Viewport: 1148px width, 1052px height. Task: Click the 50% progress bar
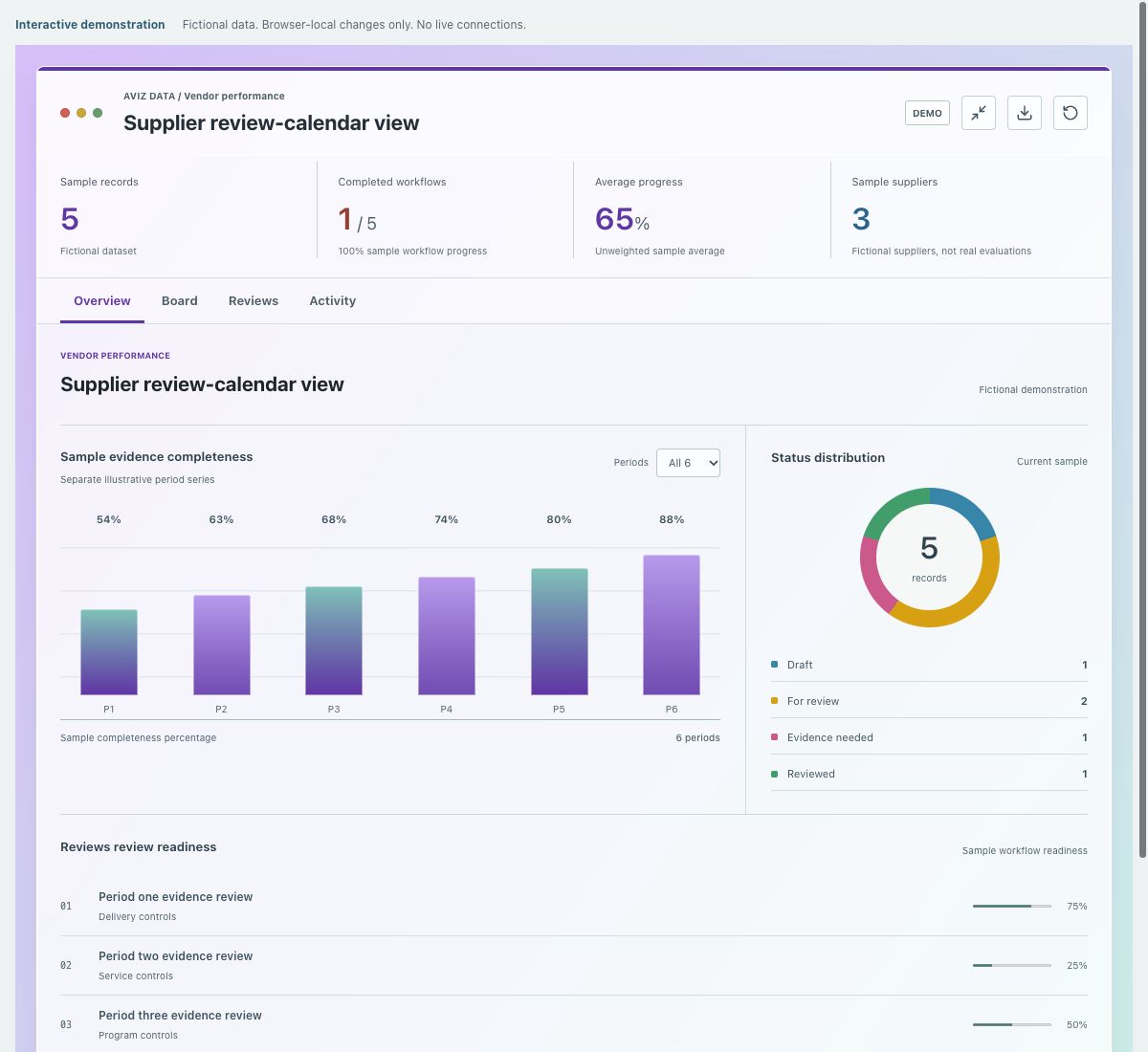click(x=1012, y=1024)
